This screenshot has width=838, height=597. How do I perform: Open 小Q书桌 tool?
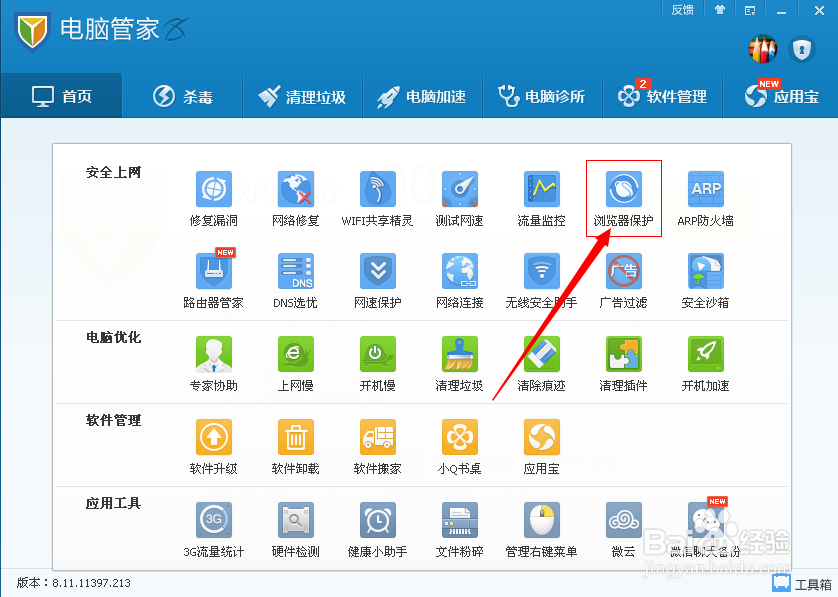coord(460,437)
